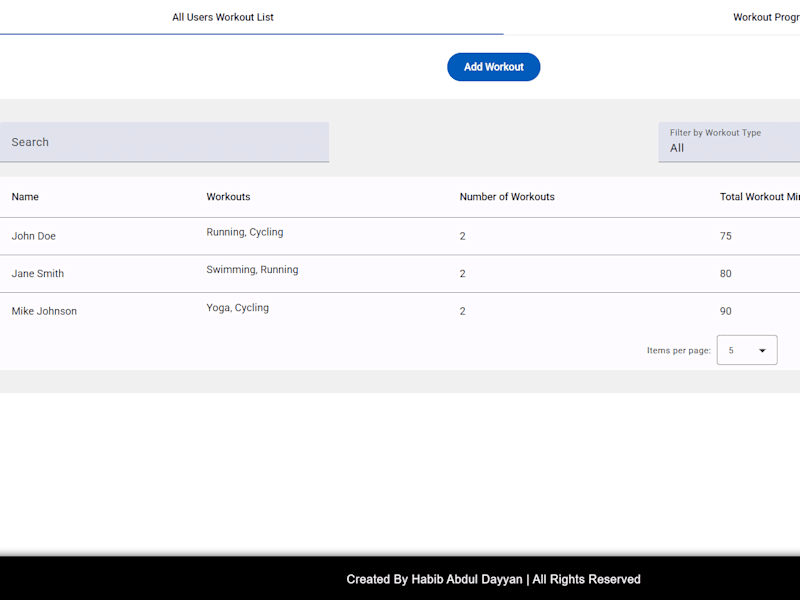Click the Created By Habib Abdul Dayyan footer text

pos(493,580)
